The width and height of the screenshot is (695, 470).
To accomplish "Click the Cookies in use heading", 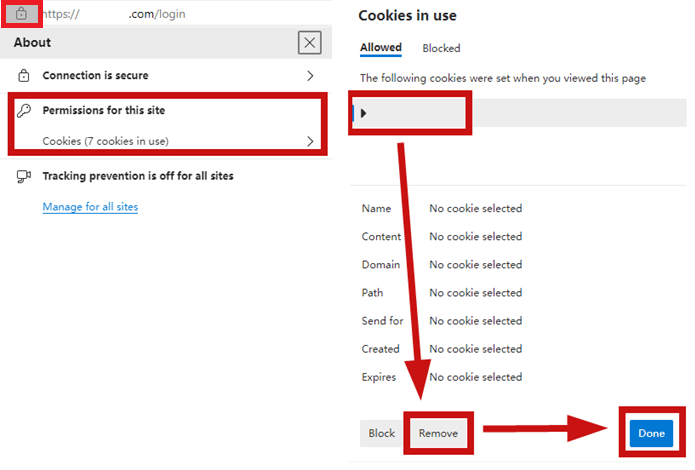I will click(407, 16).
